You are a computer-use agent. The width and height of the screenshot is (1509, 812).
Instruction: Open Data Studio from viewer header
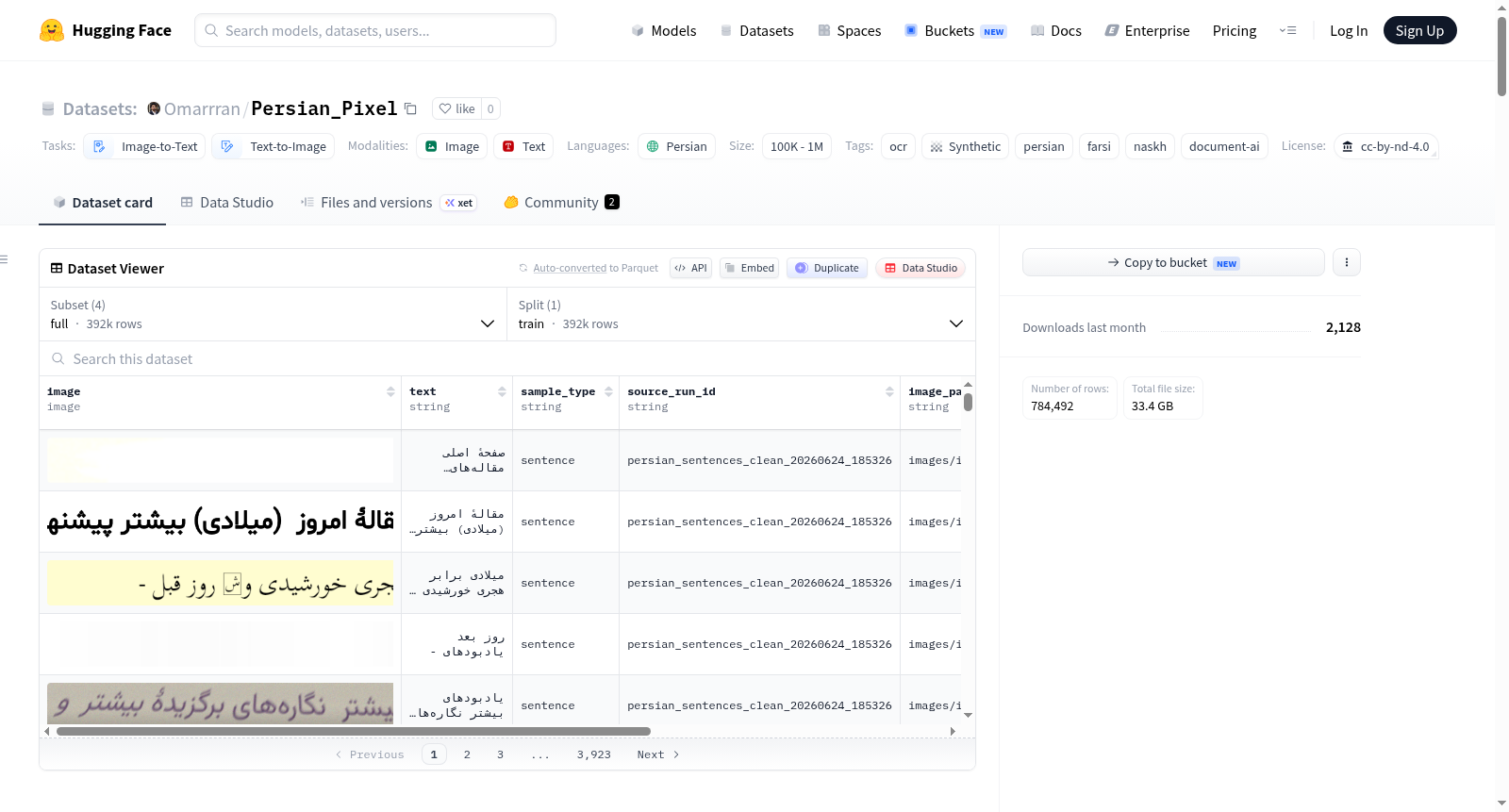[920, 268]
